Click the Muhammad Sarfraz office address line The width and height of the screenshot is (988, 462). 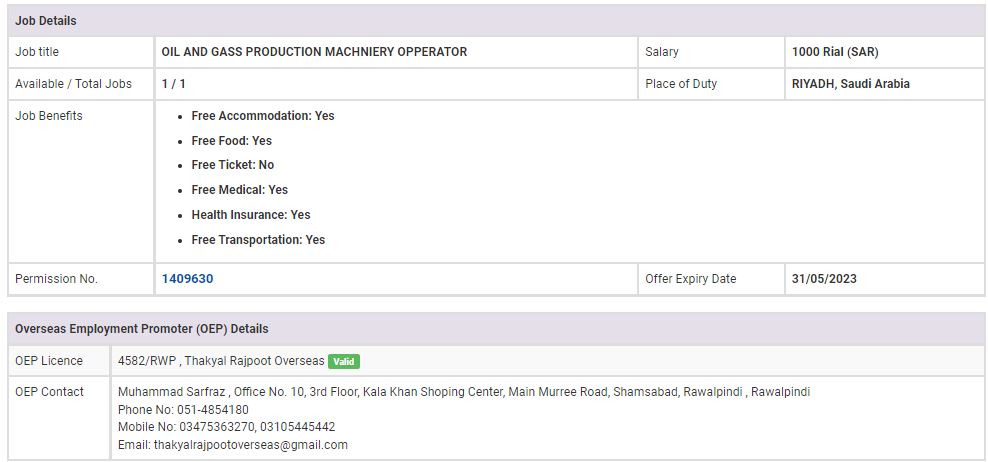click(463, 392)
